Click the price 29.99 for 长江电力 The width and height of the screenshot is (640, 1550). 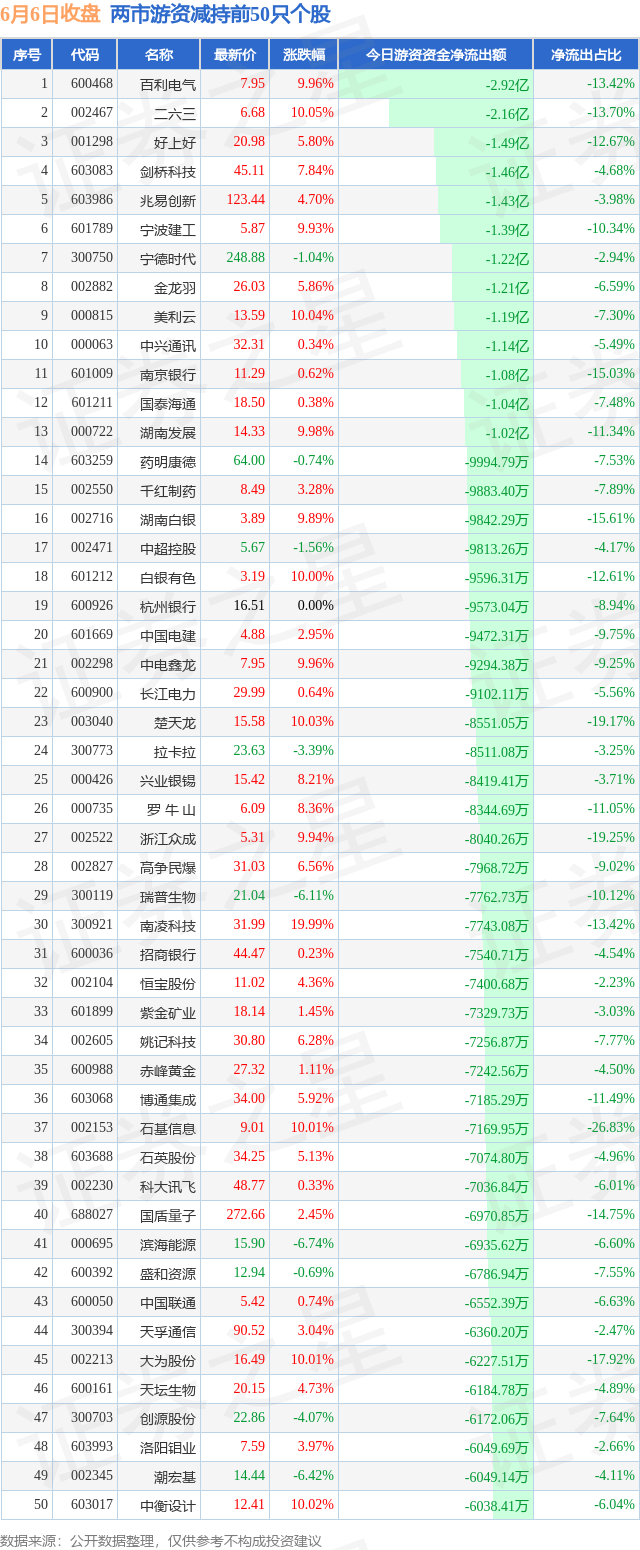point(249,692)
